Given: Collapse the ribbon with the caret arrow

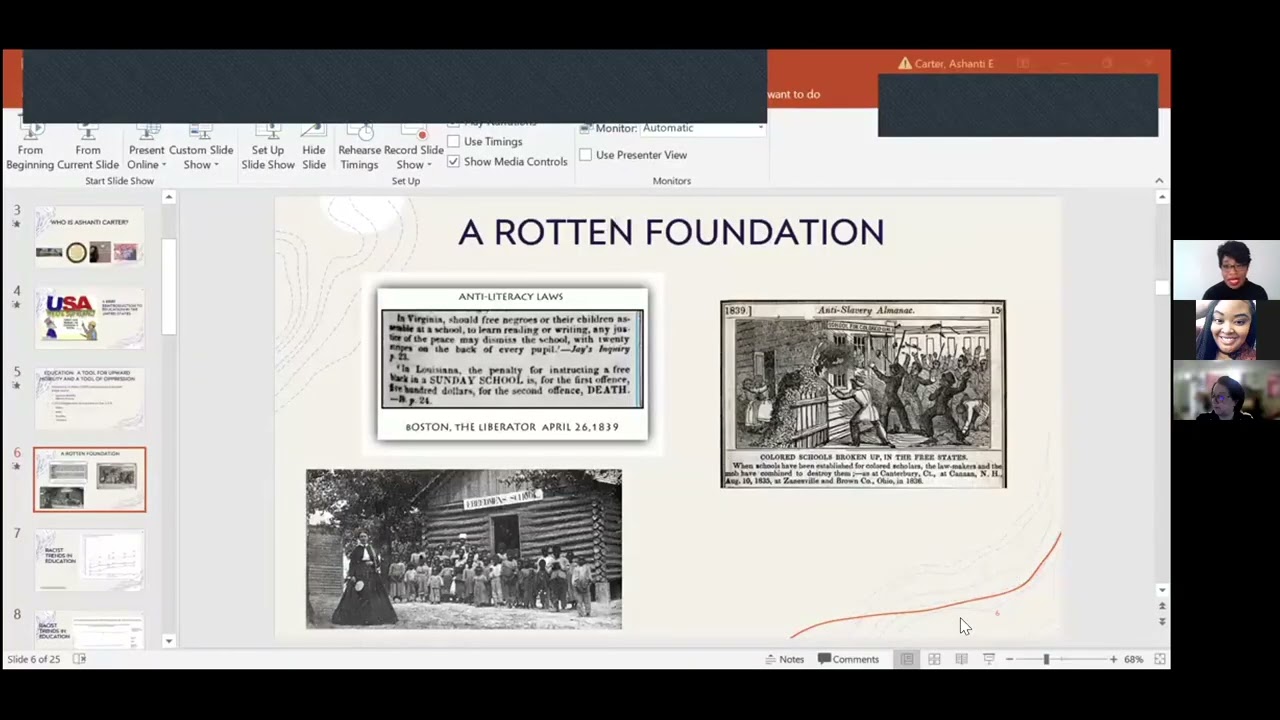Looking at the screenshot, I should click(1159, 181).
